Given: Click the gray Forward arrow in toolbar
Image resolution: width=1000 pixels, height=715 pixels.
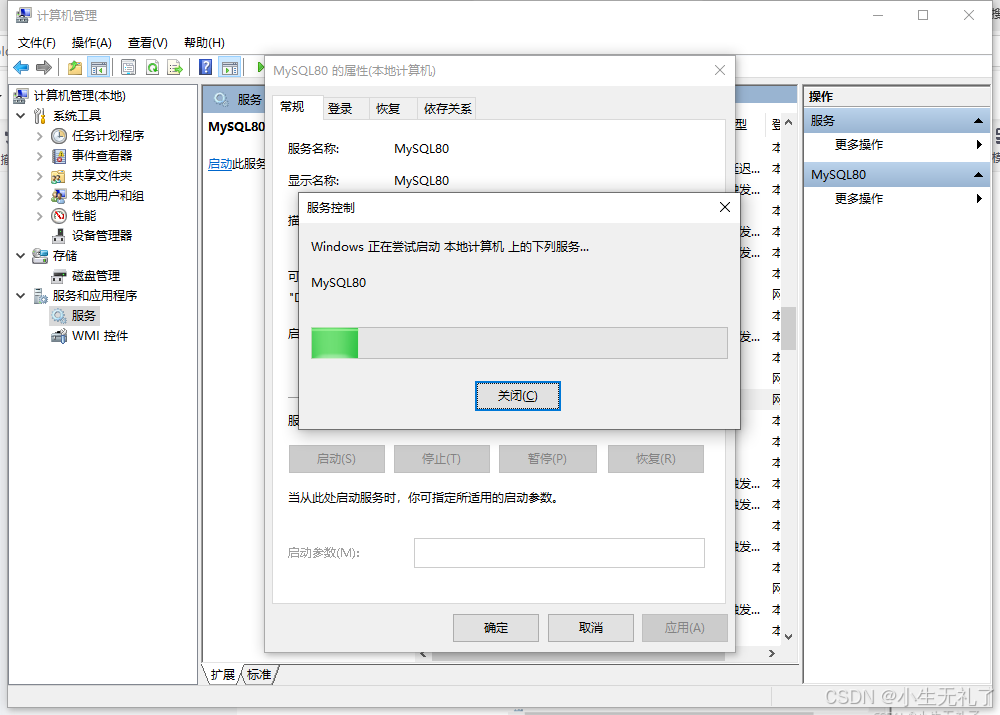Looking at the screenshot, I should click(x=44, y=67).
